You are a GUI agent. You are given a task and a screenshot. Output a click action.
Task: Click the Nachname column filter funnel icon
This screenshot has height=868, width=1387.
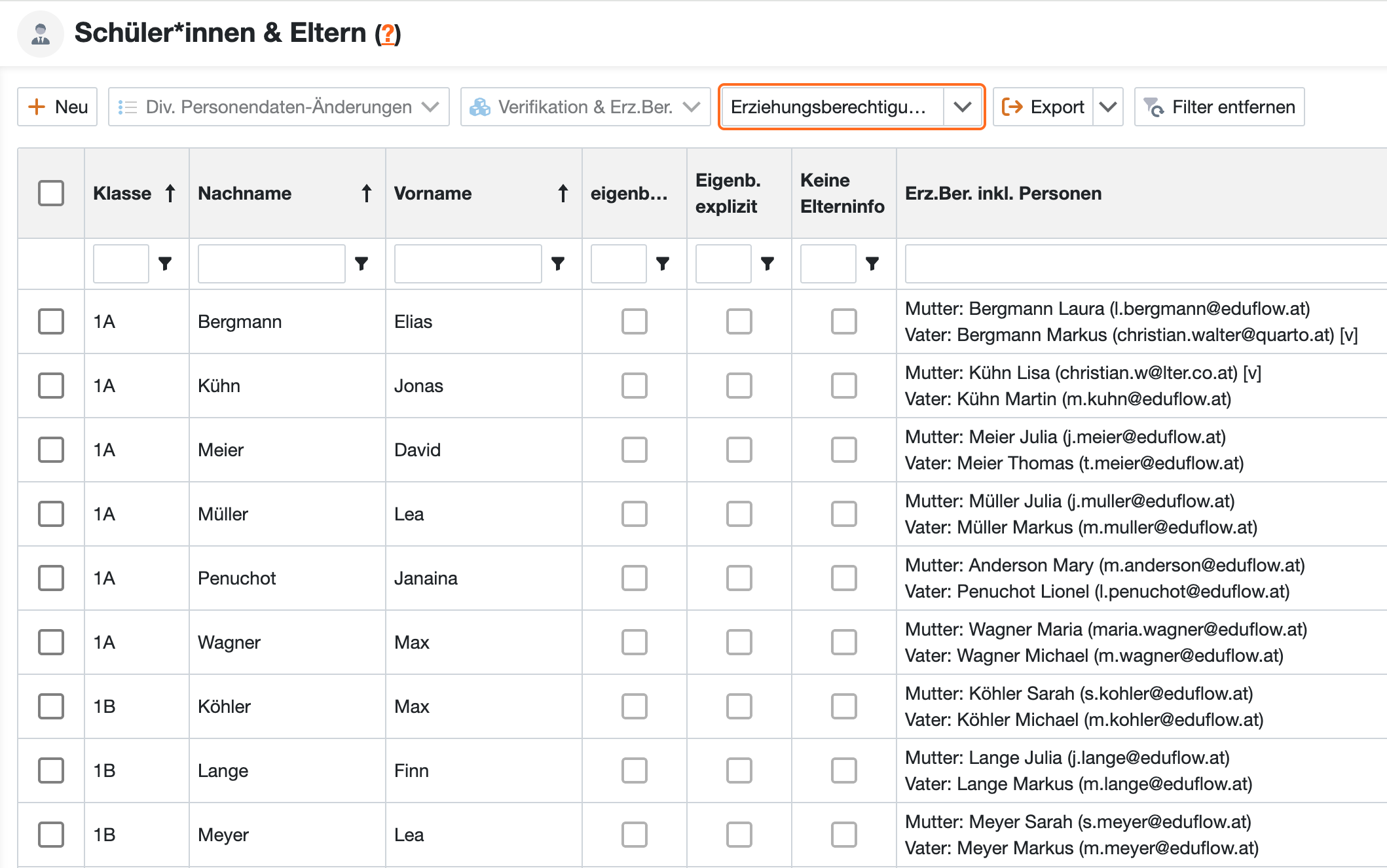361,263
